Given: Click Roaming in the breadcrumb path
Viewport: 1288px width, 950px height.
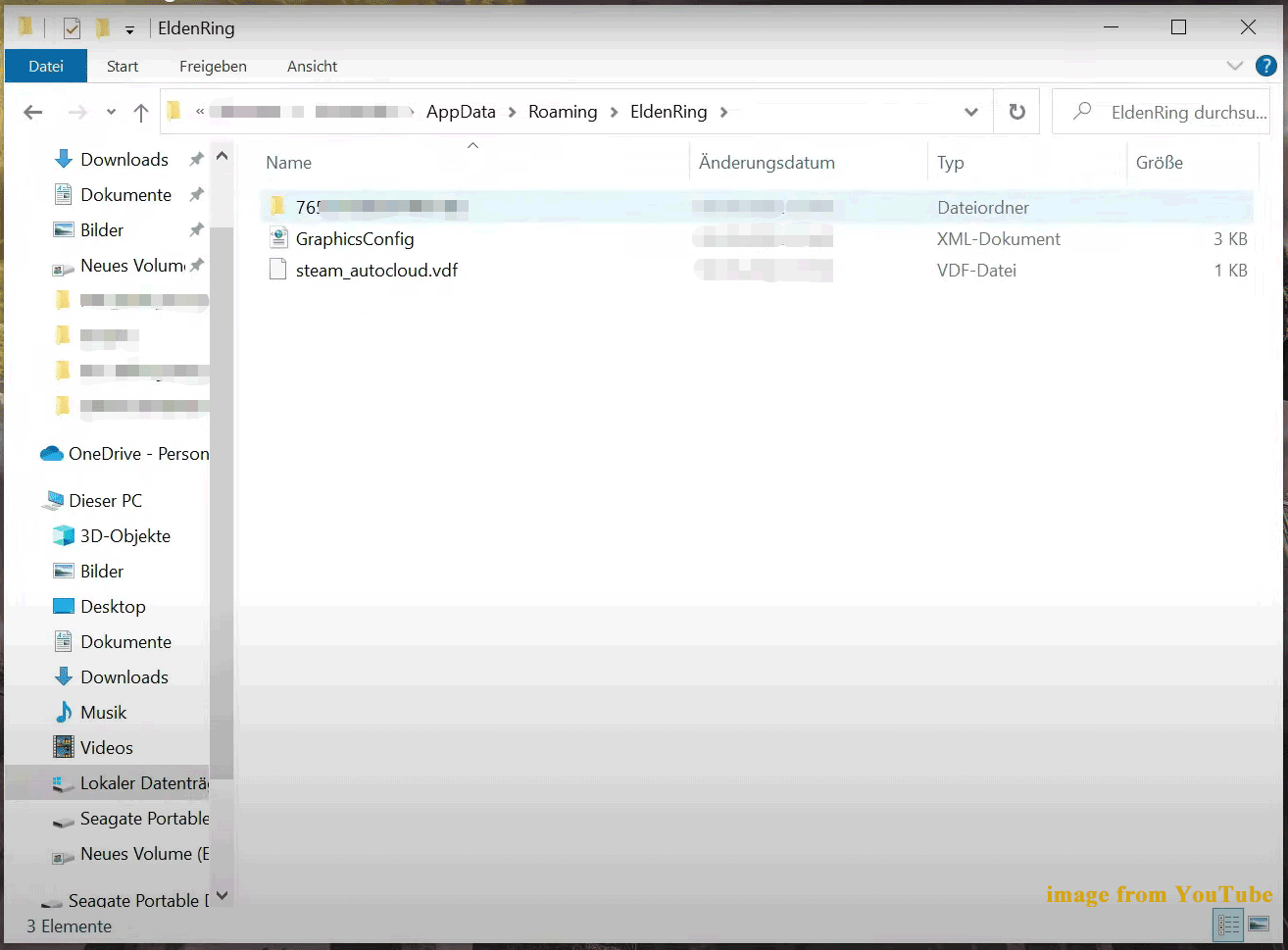Looking at the screenshot, I should click(562, 112).
